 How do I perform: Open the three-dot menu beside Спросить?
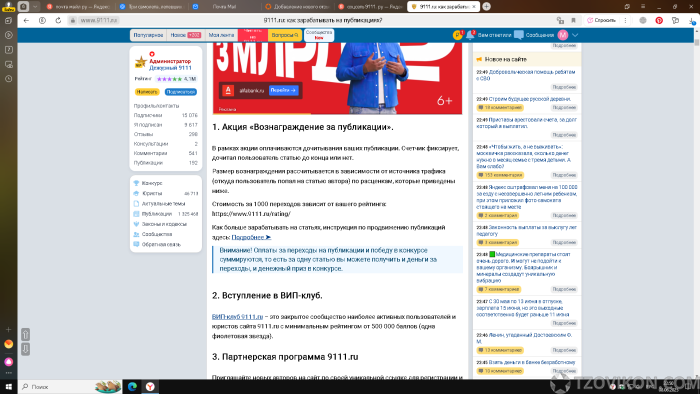[625, 21]
